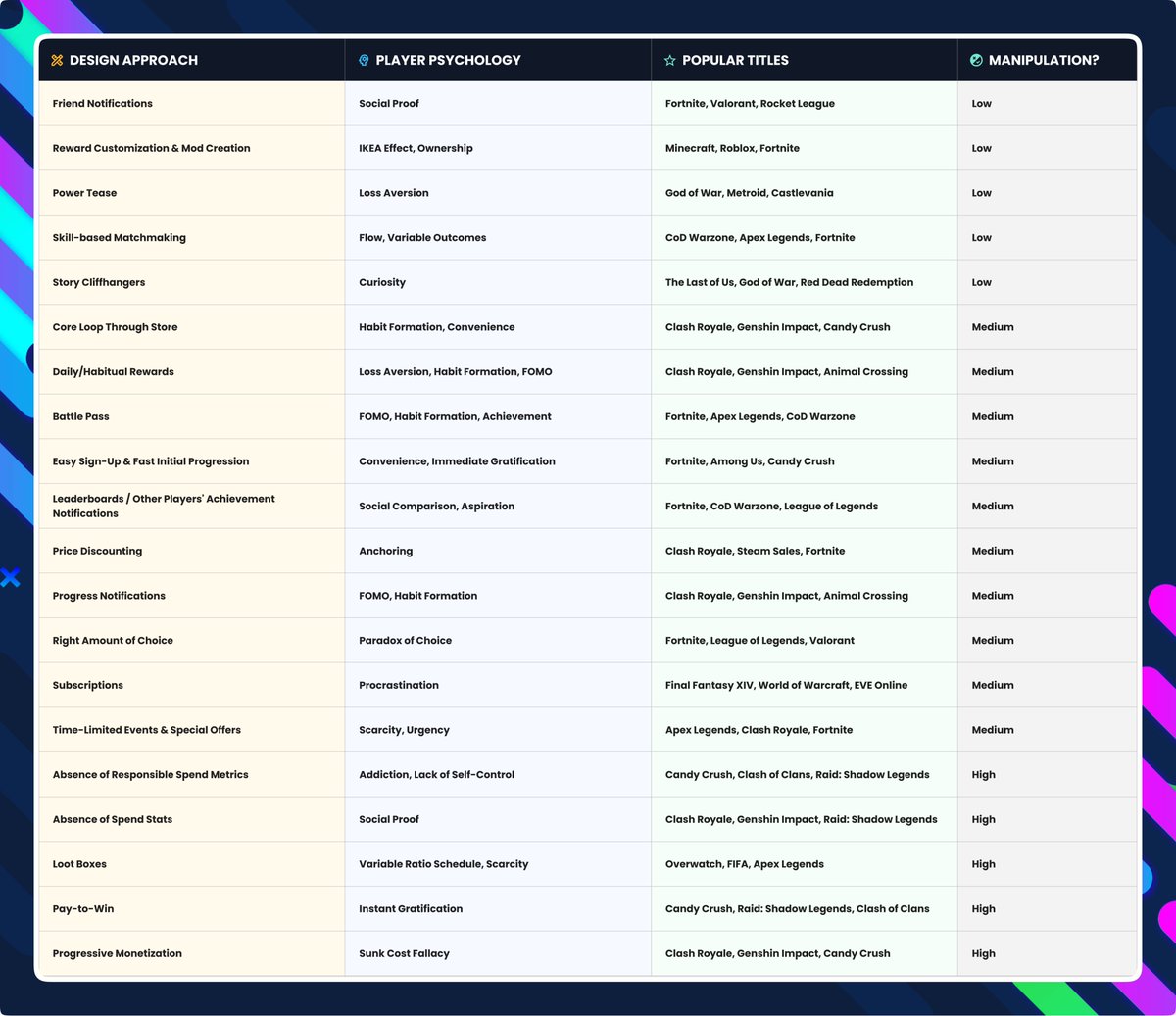
Task: Click the 'Anchoring' cell
Action: coord(498,551)
